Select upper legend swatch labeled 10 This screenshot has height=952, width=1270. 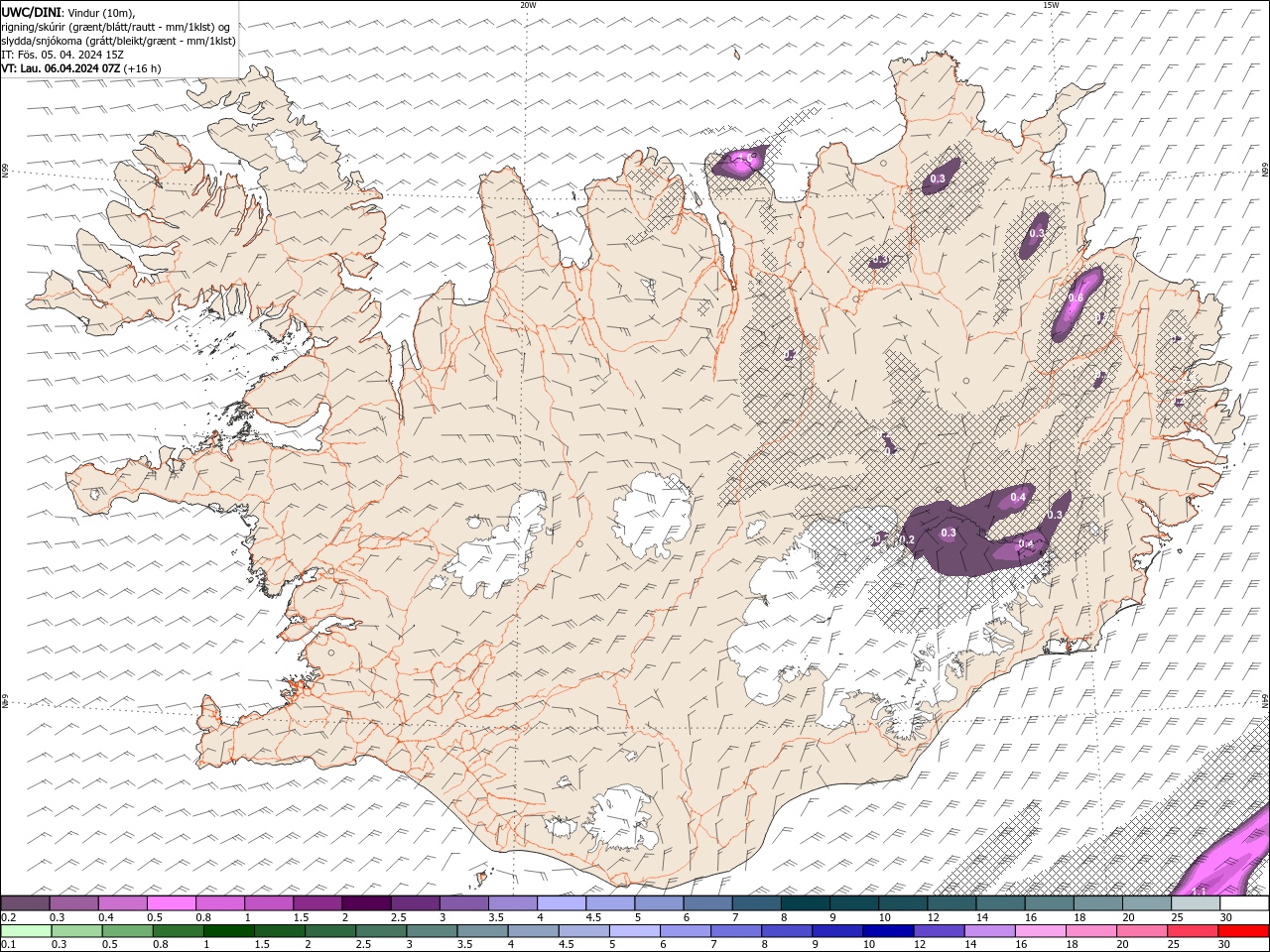coord(902,903)
